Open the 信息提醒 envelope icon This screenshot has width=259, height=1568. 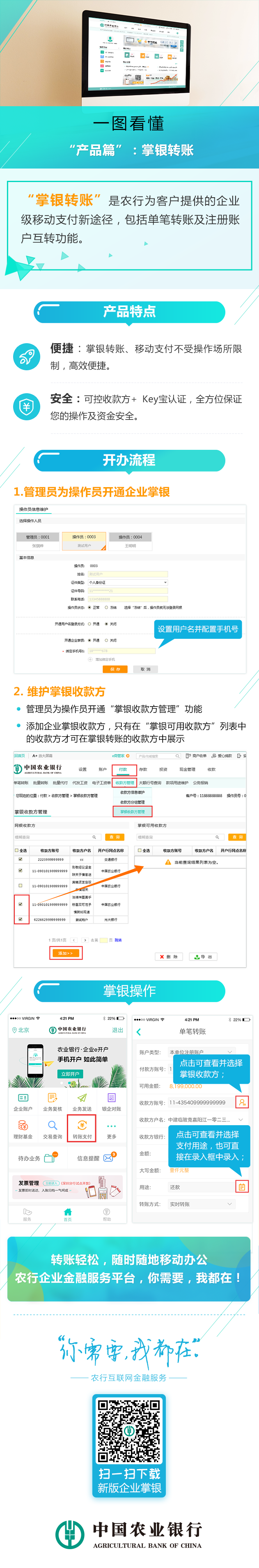click(x=109, y=1157)
